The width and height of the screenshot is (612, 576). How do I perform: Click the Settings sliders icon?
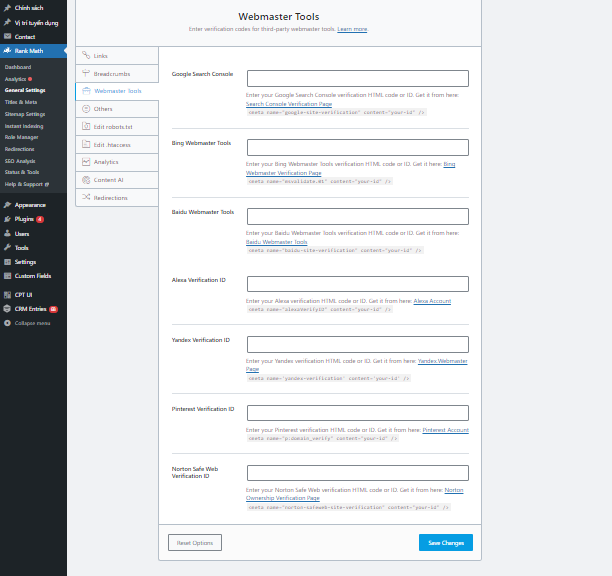point(7,262)
